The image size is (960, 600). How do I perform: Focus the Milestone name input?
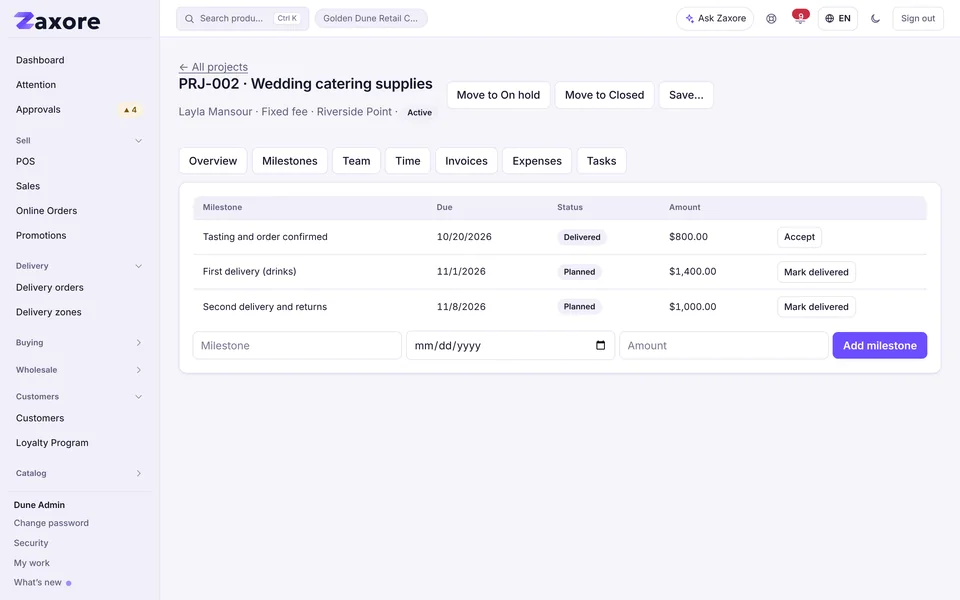(x=297, y=345)
